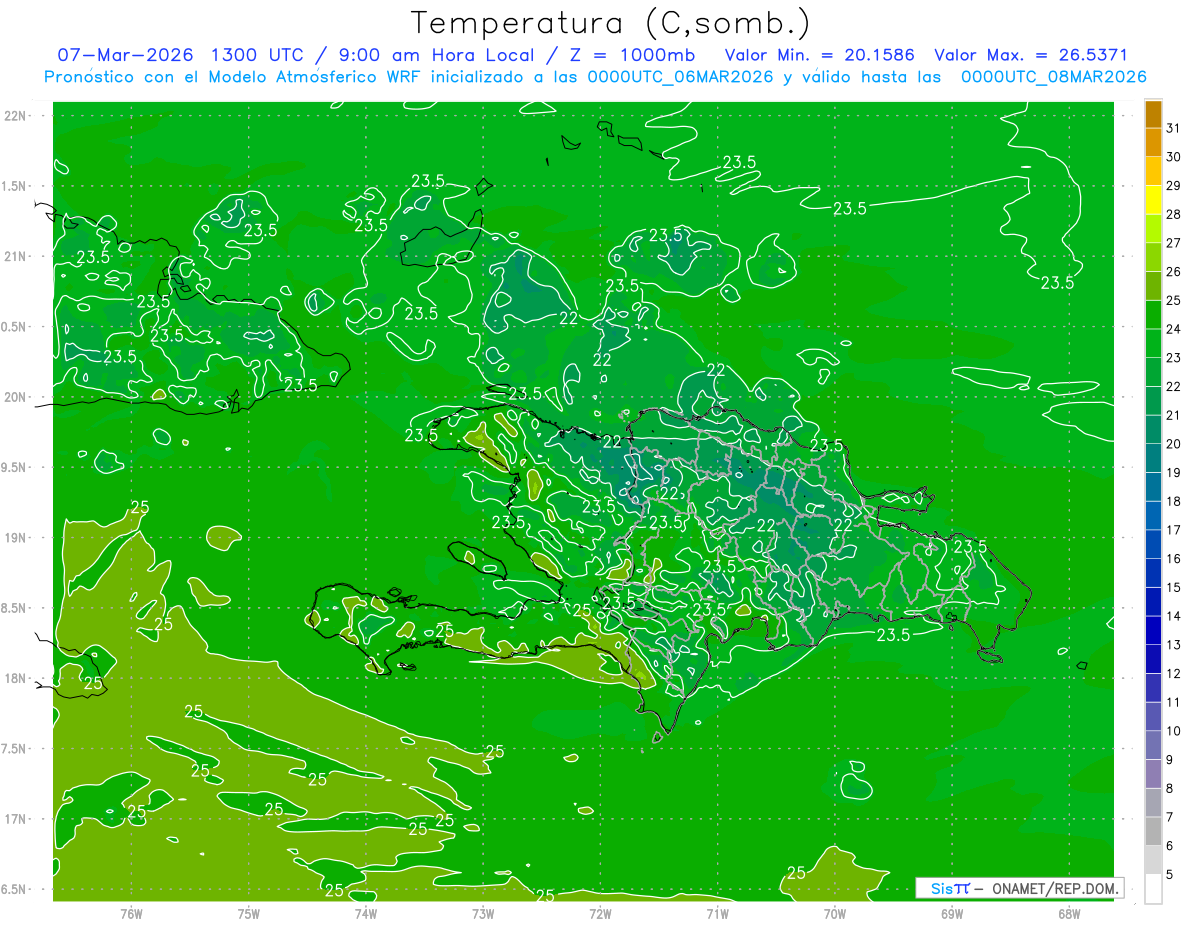1200x927 pixels.
Task: Click the light gray swatch between legend values 5 and 6
Action: [1153, 860]
